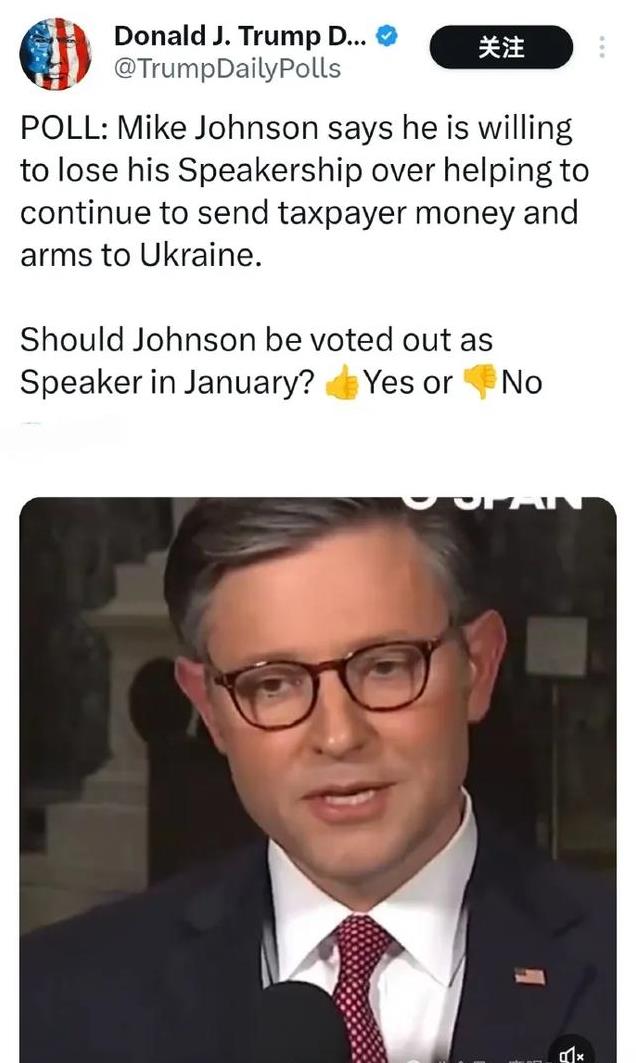This screenshot has height=1063, width=636.
Task: Click the word Ukraine in the tweet
Action: [201, 255]
